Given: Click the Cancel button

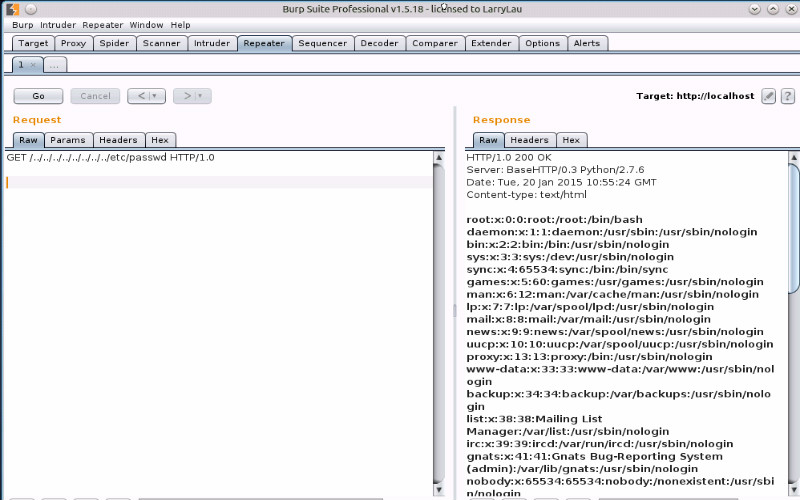Looking at the screenshot, I should [x=95, y=96].
